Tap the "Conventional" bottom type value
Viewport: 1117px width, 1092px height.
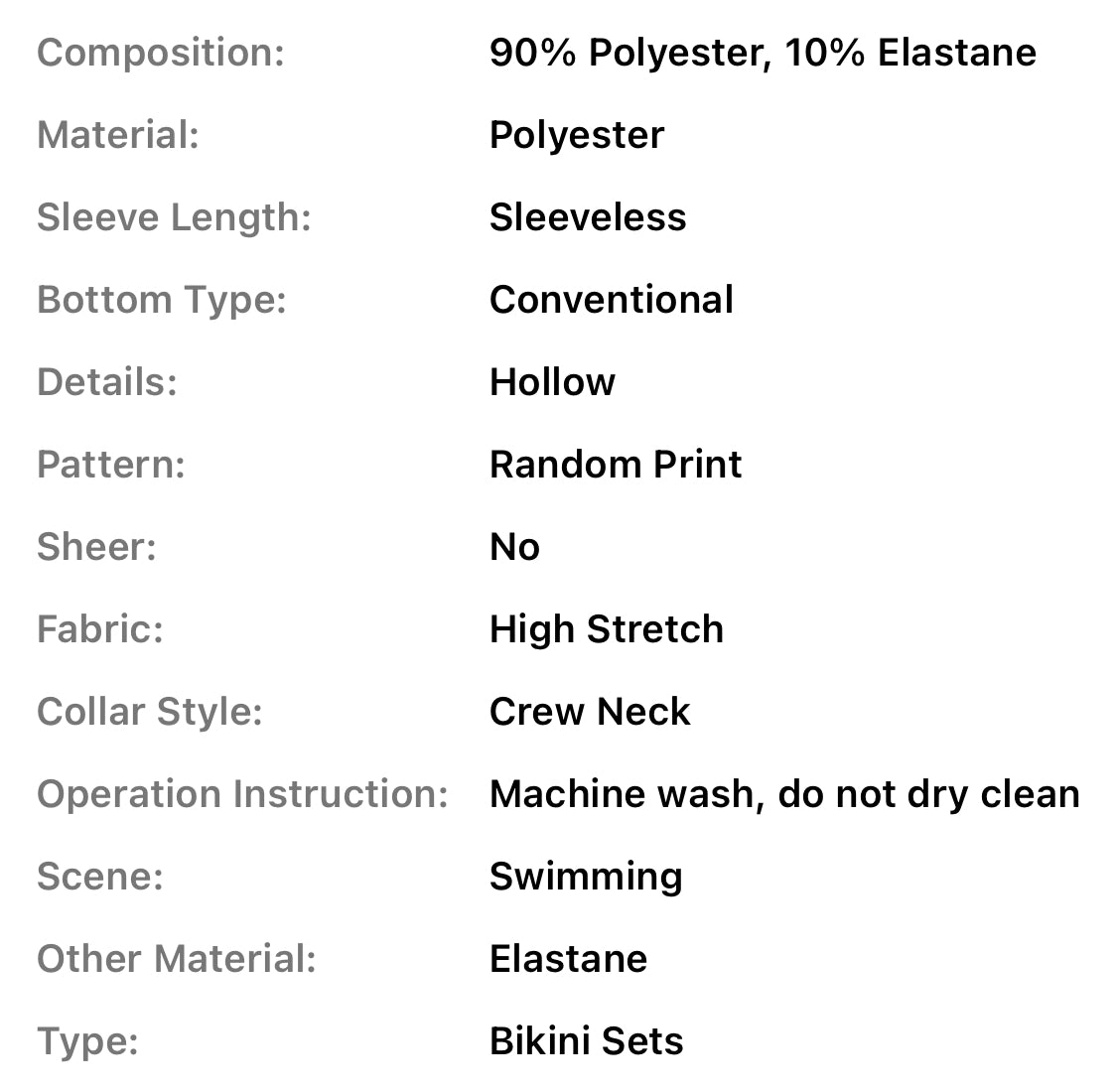pos(612,300)
